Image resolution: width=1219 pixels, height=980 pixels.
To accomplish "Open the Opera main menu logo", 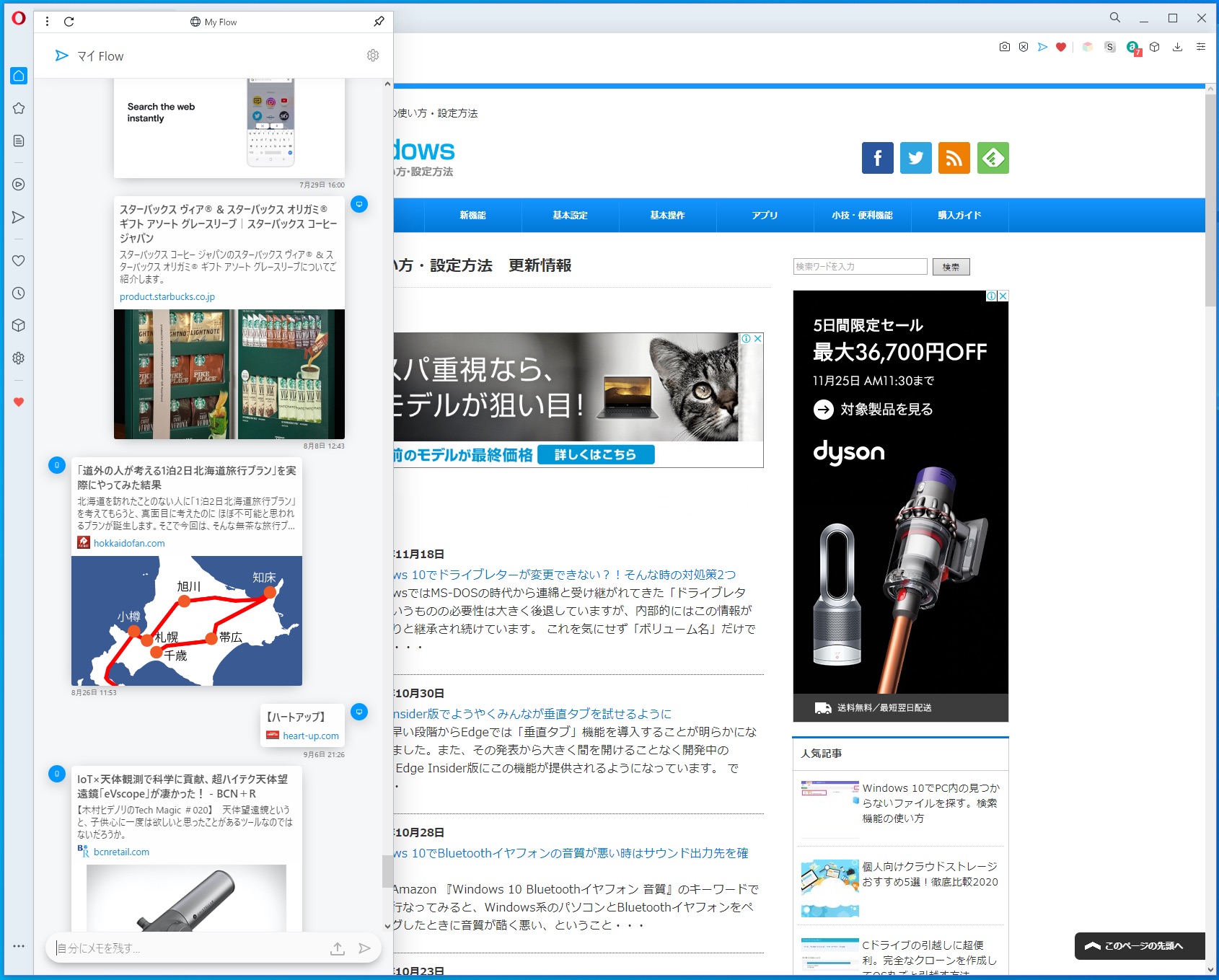I will (19, 18).
